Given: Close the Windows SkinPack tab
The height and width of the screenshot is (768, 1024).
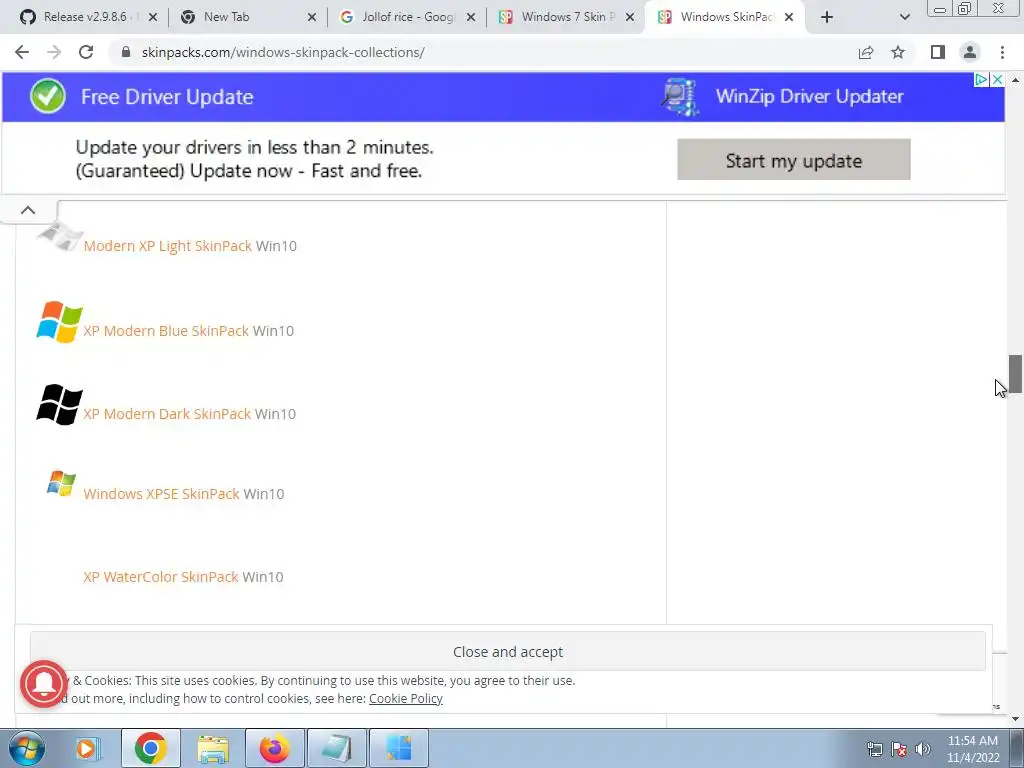Looking at the screenshot, I should tap(789, 17).
